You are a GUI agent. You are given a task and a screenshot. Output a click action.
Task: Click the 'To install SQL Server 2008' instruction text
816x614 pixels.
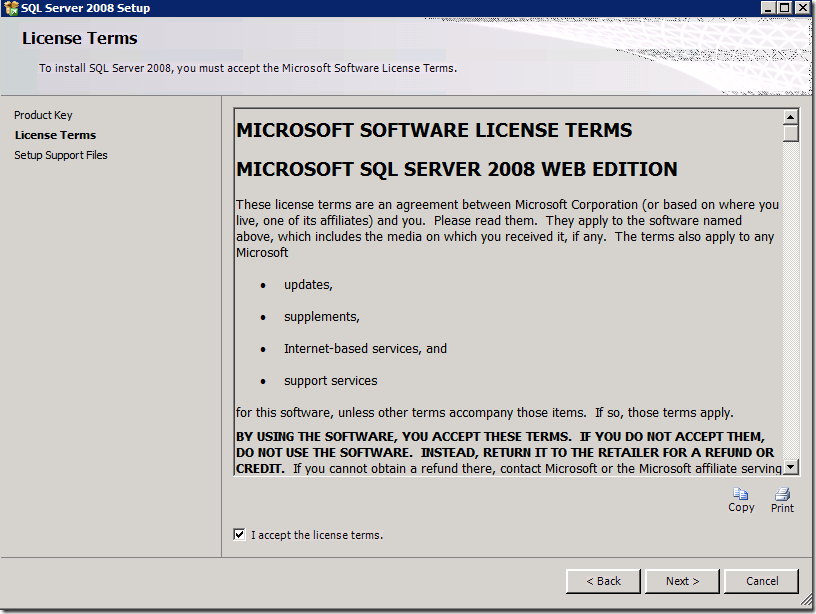[248, 68]
